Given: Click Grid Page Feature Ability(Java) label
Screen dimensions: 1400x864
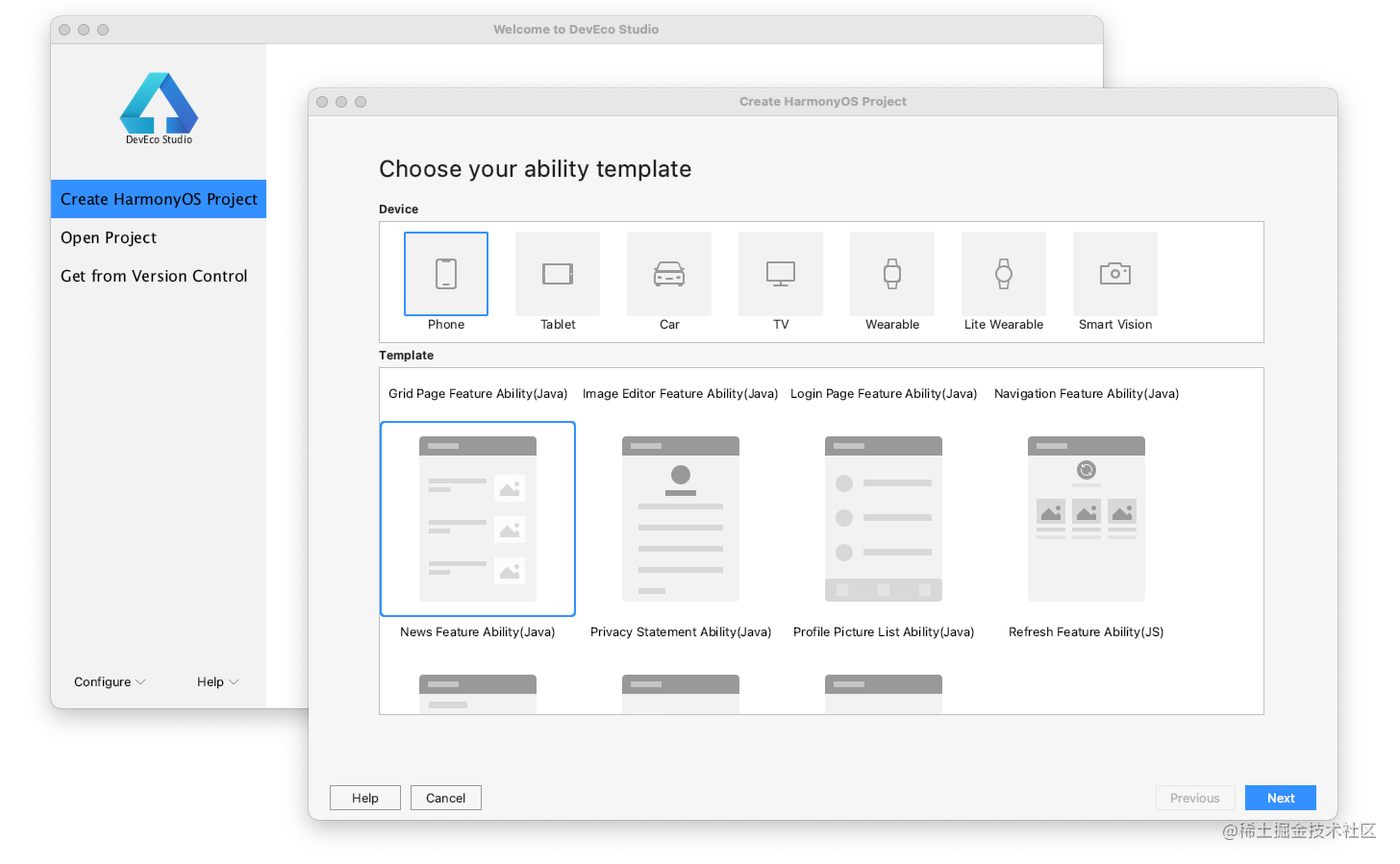Looking at the screenshot, I should 478,394.
